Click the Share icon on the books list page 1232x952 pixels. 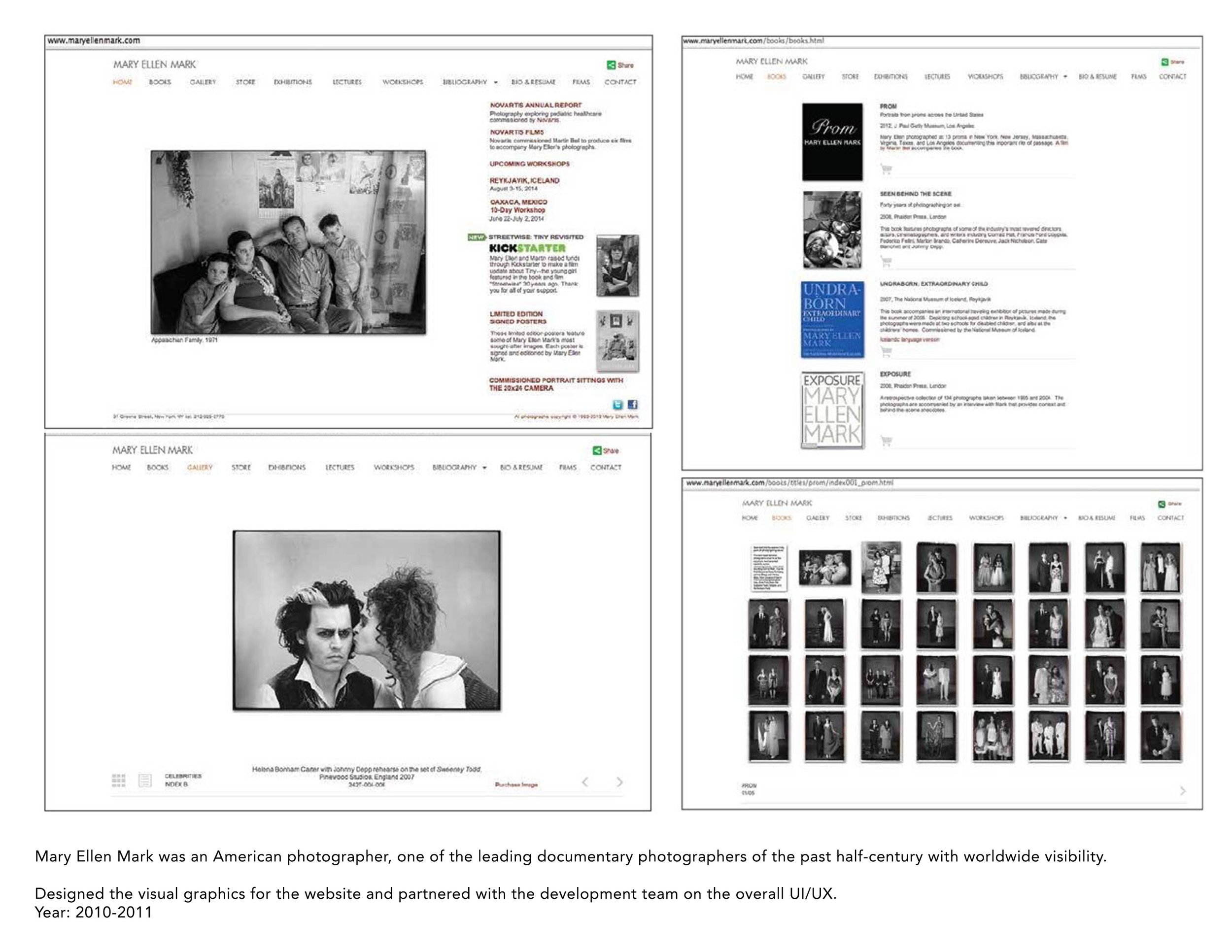coord(1165,62)
